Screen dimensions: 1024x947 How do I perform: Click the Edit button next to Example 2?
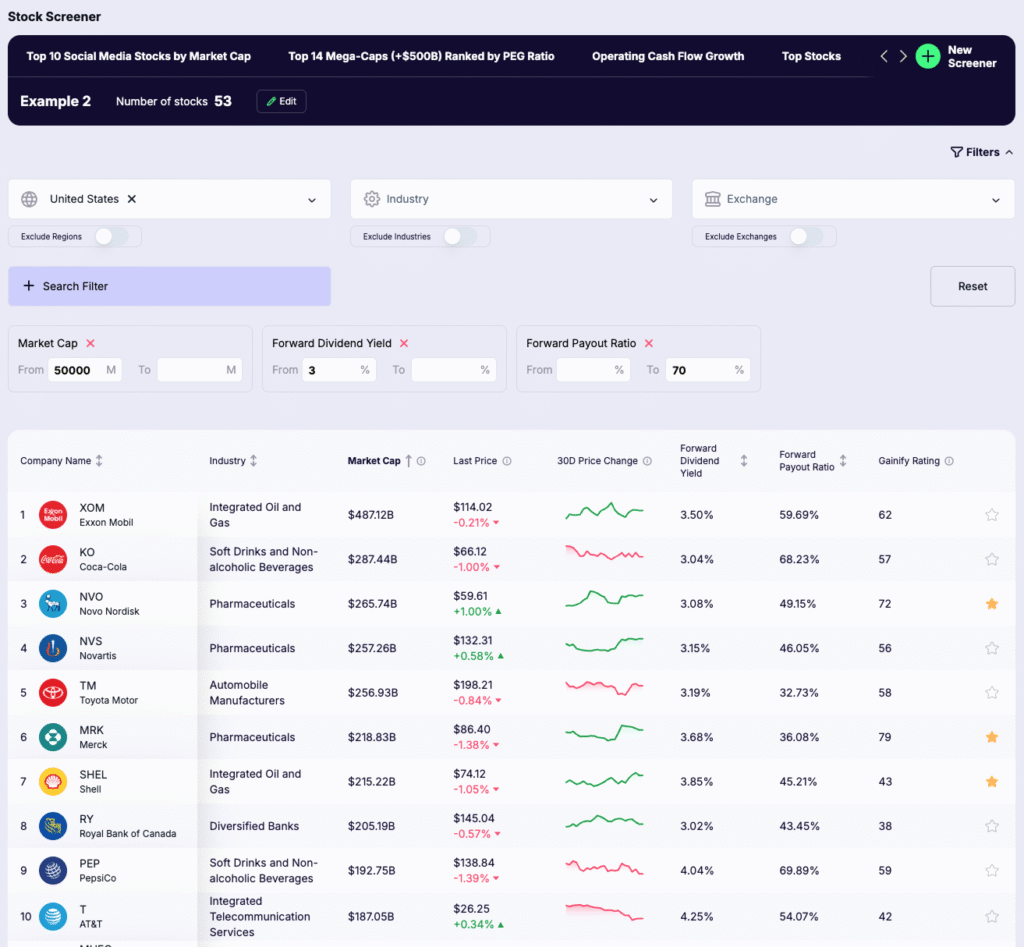280,101
